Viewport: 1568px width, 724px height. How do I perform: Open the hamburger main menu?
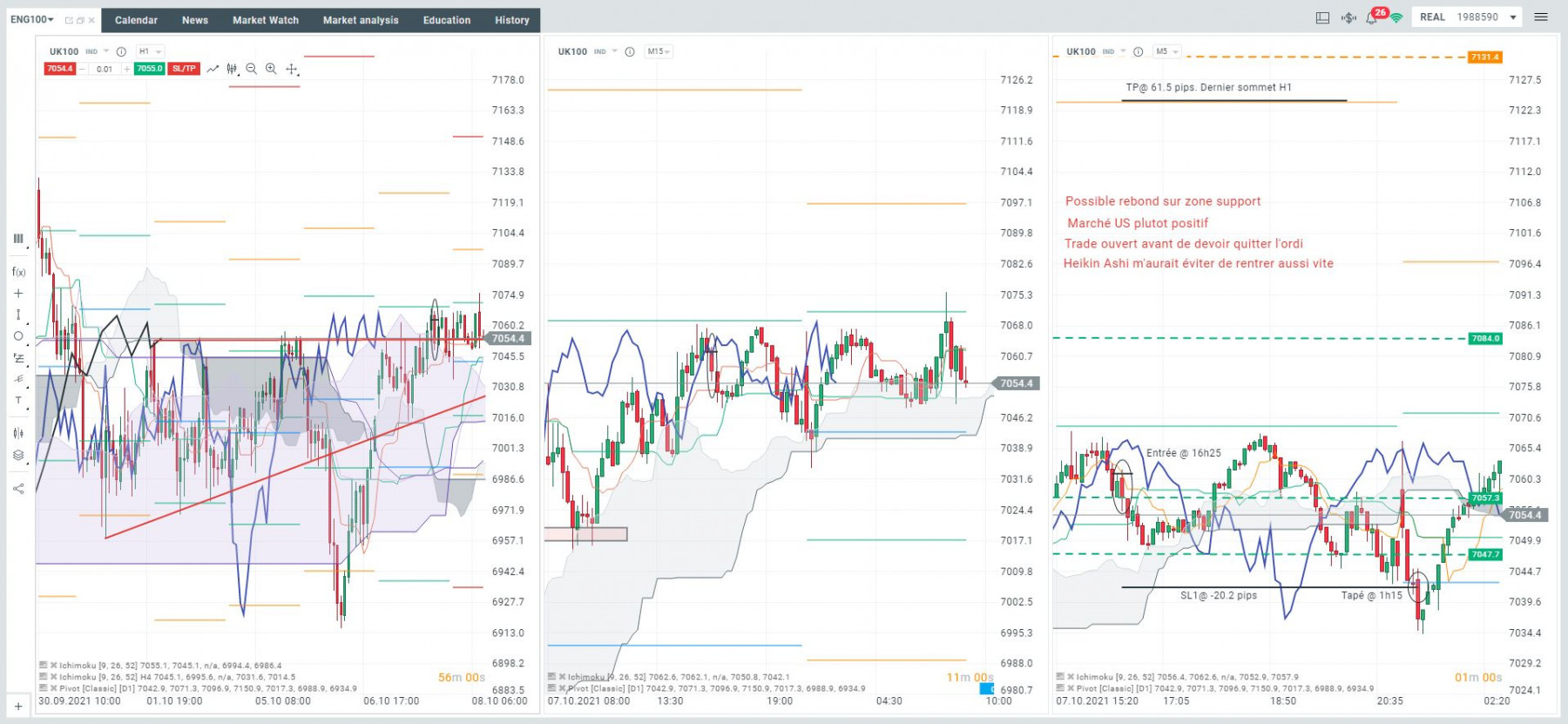coord(1541,17)
